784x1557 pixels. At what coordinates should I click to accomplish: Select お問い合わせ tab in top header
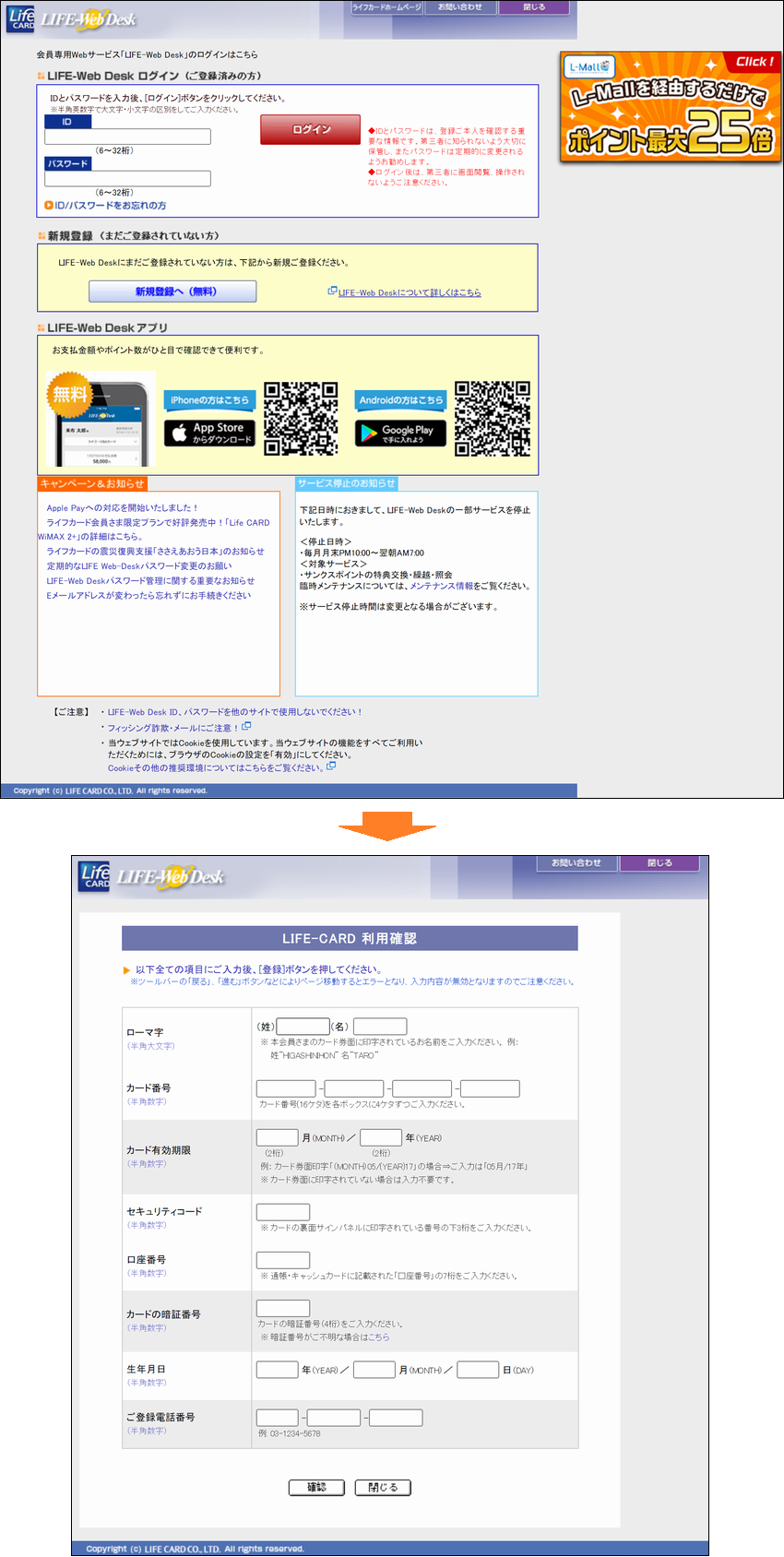460,7
